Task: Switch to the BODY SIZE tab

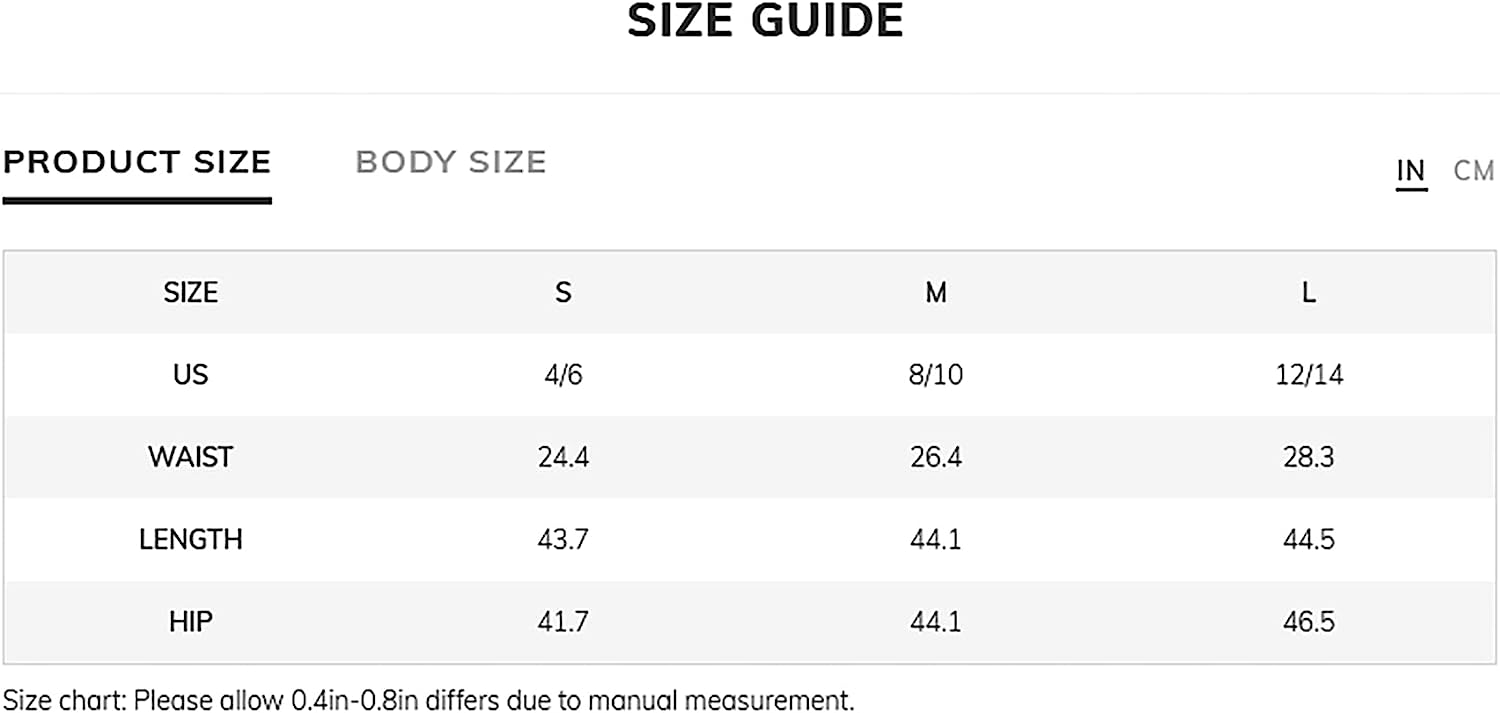Action: (451, 162)
